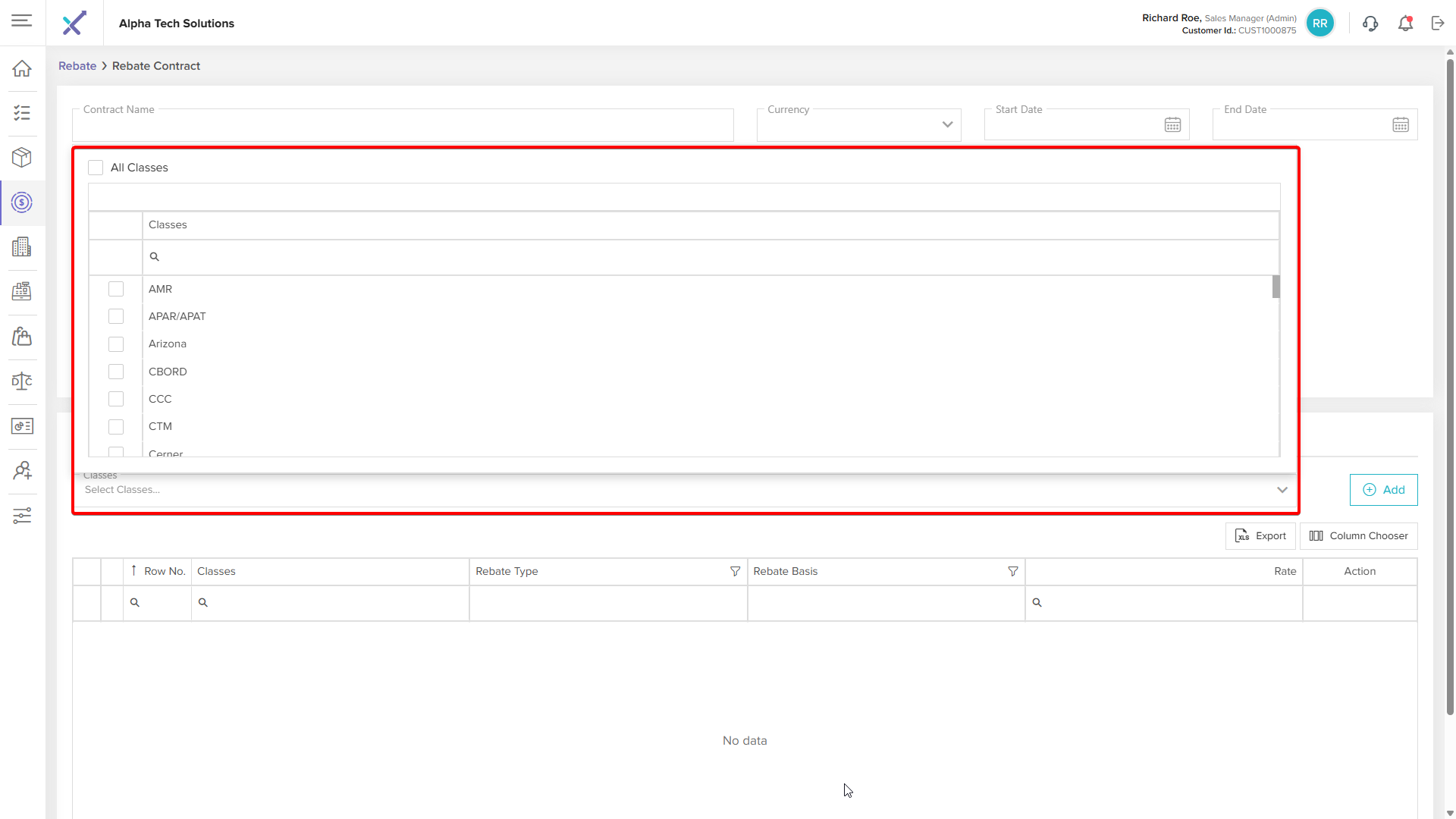1456x819 pixels.
Task: Open the headset support icon
Action: click(x=1370, y=24)
